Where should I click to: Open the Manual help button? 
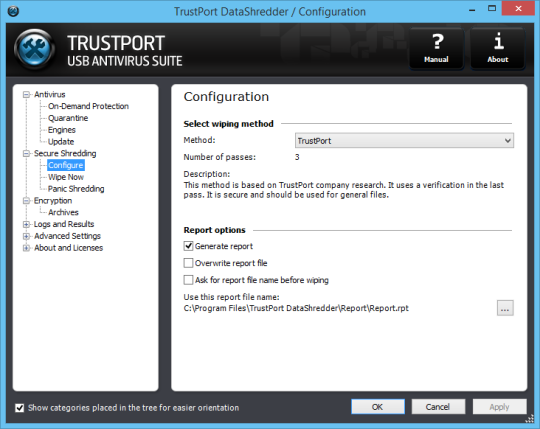click(x=436, y=49)
